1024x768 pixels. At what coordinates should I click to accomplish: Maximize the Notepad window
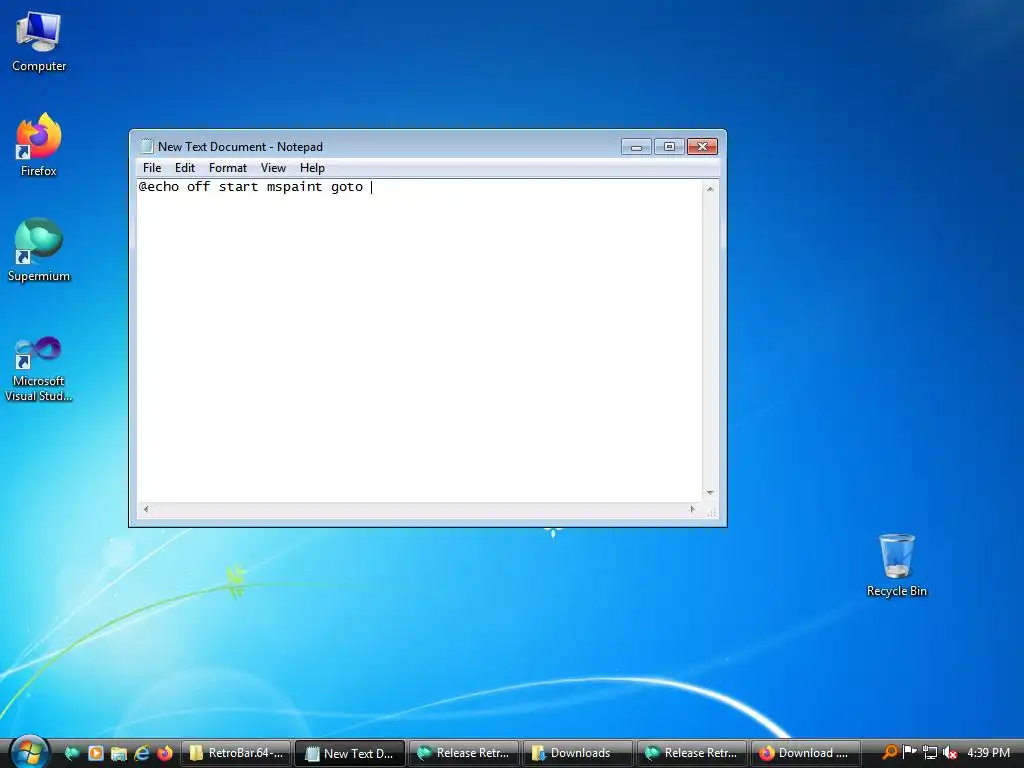[669, 147]
